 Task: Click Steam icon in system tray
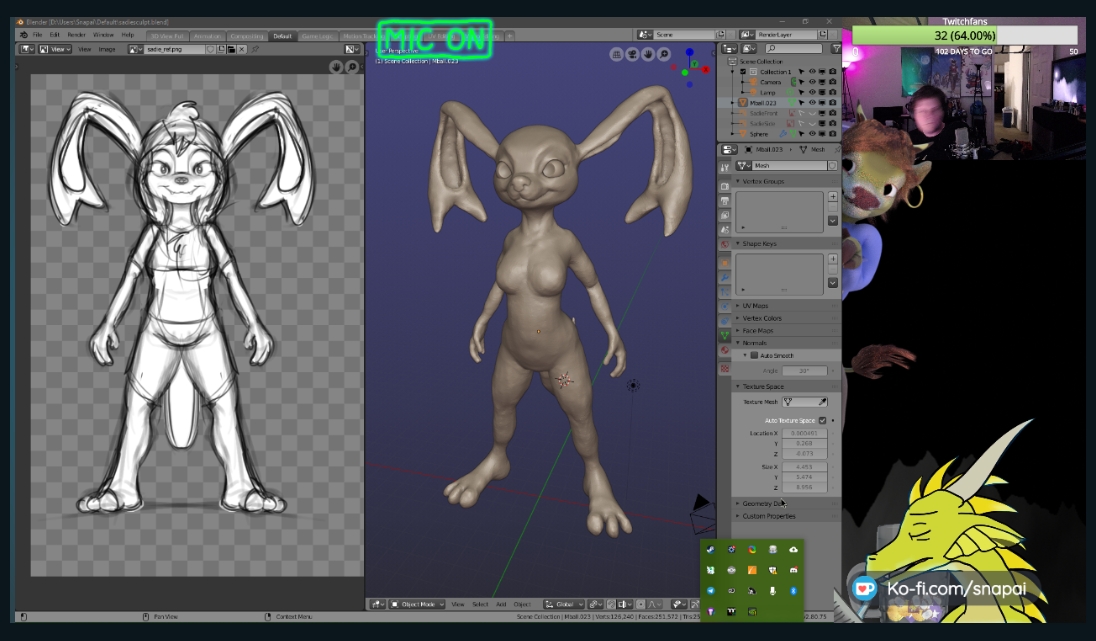point(711,550)
